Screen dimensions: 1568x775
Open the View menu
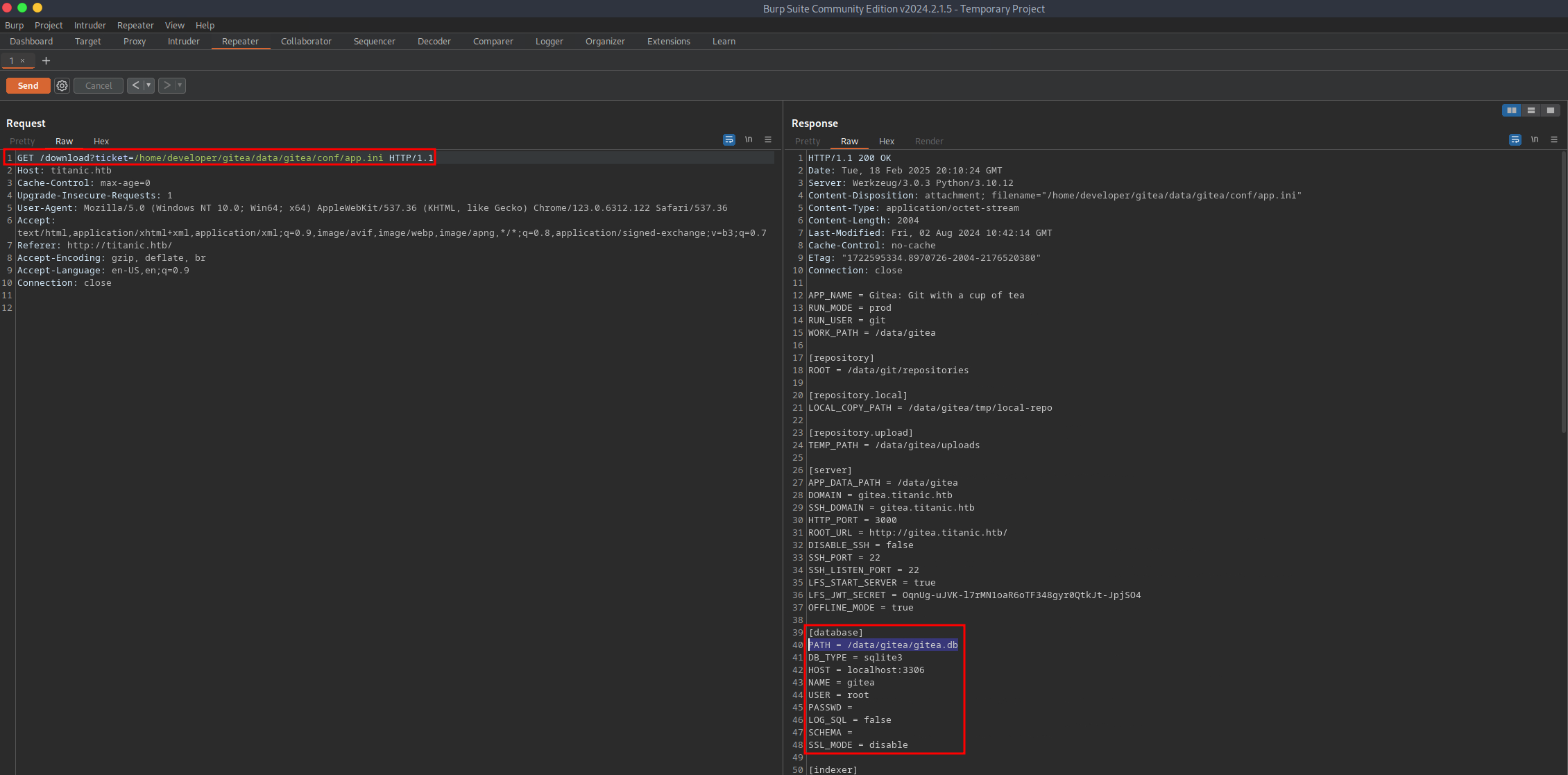(x=174, y=25)
